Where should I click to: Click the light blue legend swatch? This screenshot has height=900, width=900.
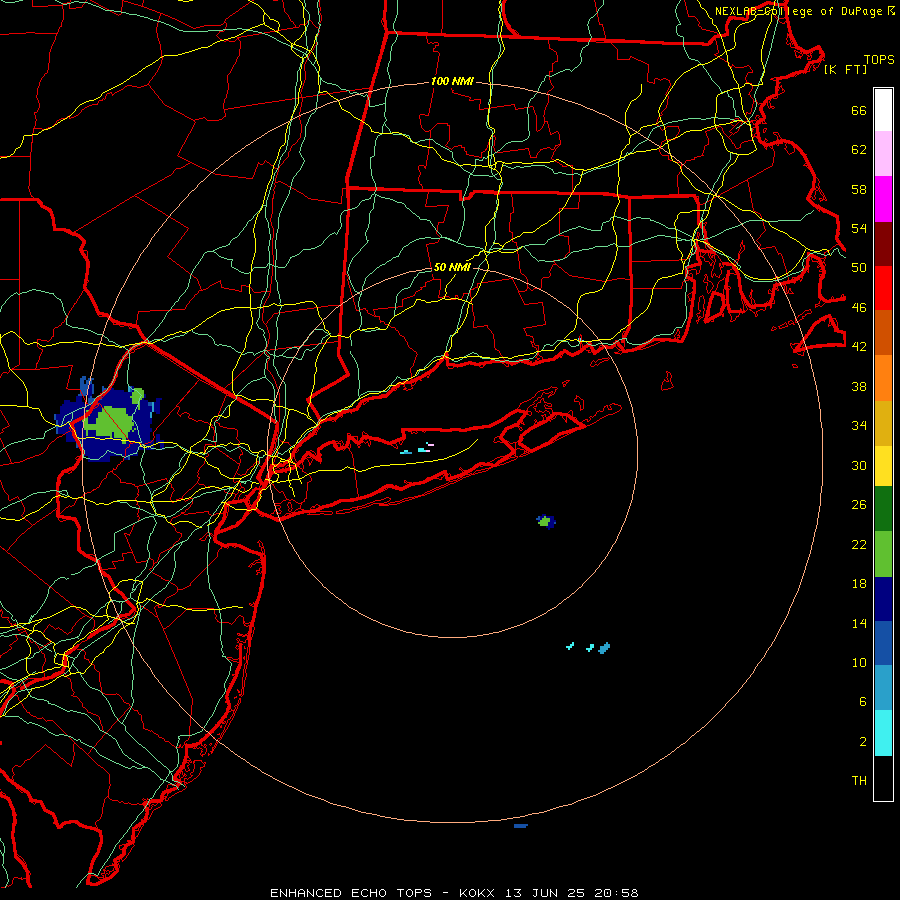coord(883,688)
